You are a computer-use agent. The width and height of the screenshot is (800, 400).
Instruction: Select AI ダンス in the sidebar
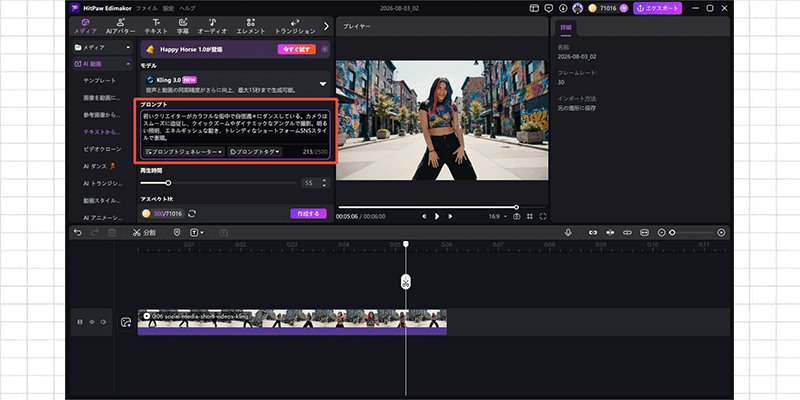point(99,166)
